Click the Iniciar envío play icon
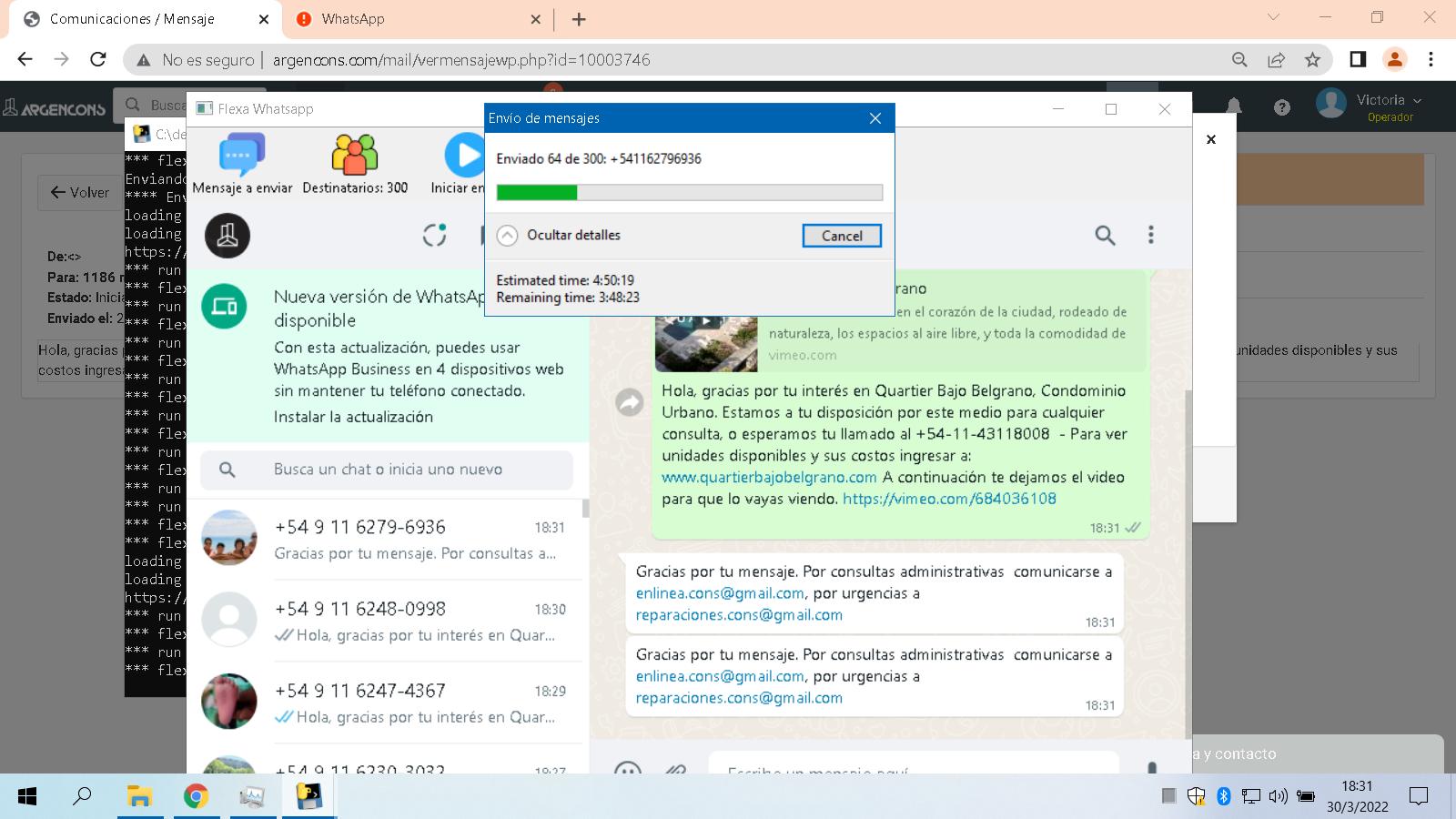Image resolution: width=1456 pixels, height=819 pixels. (464, 155)
